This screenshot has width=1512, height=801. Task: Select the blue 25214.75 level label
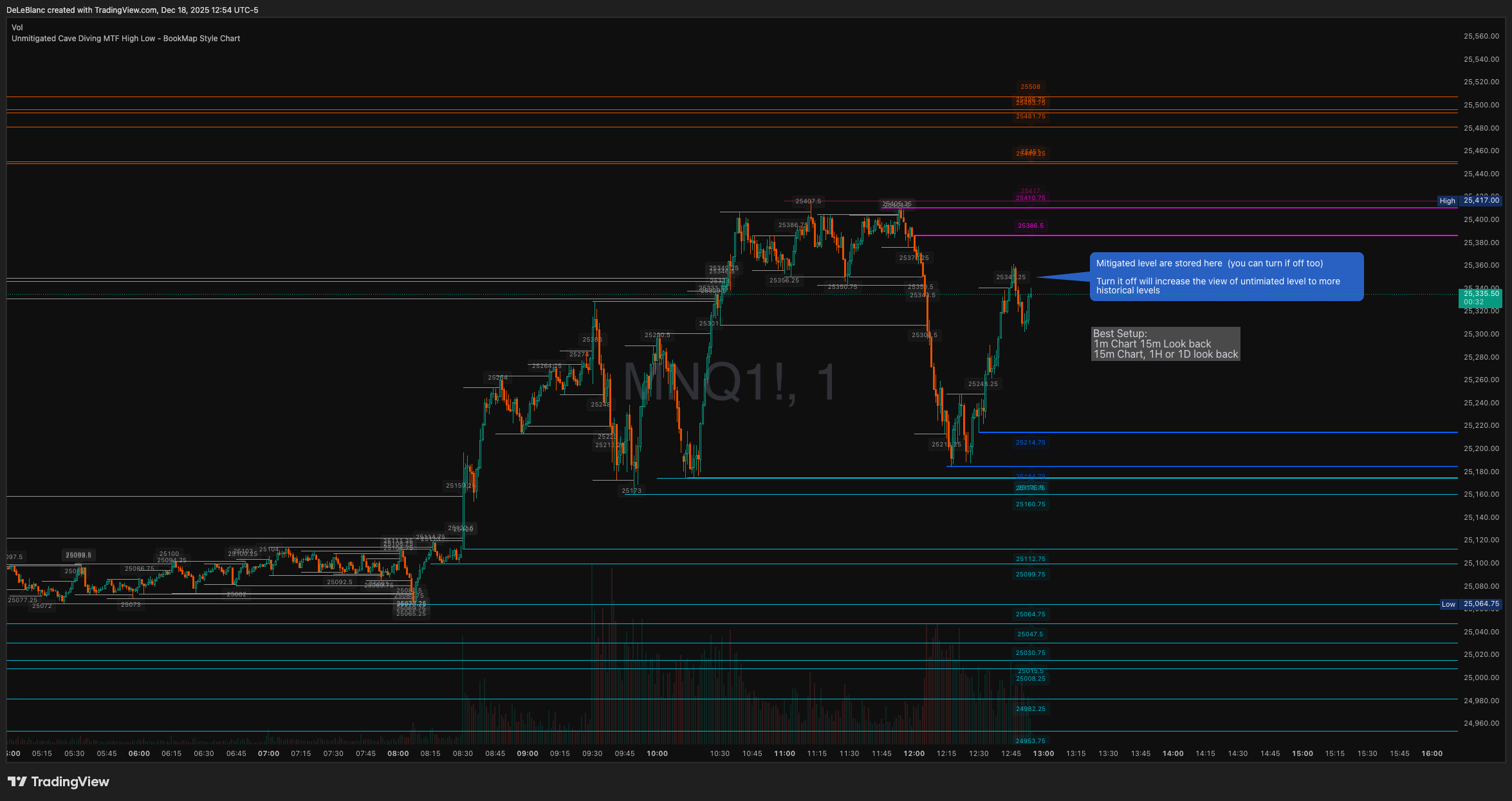click(x=1030, y=443)
